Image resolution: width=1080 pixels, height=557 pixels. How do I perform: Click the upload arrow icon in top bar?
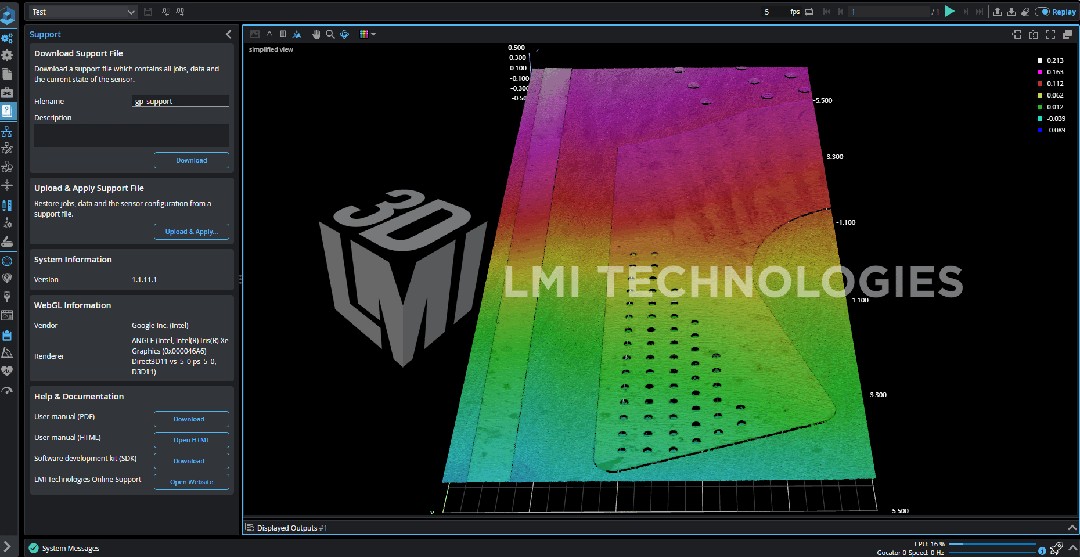997,12
